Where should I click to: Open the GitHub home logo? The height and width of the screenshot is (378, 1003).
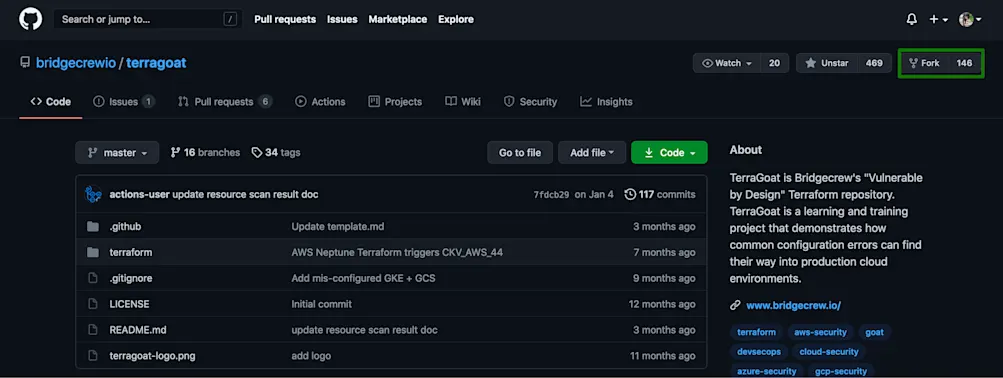pyautogui.click(x=30, y=19)
